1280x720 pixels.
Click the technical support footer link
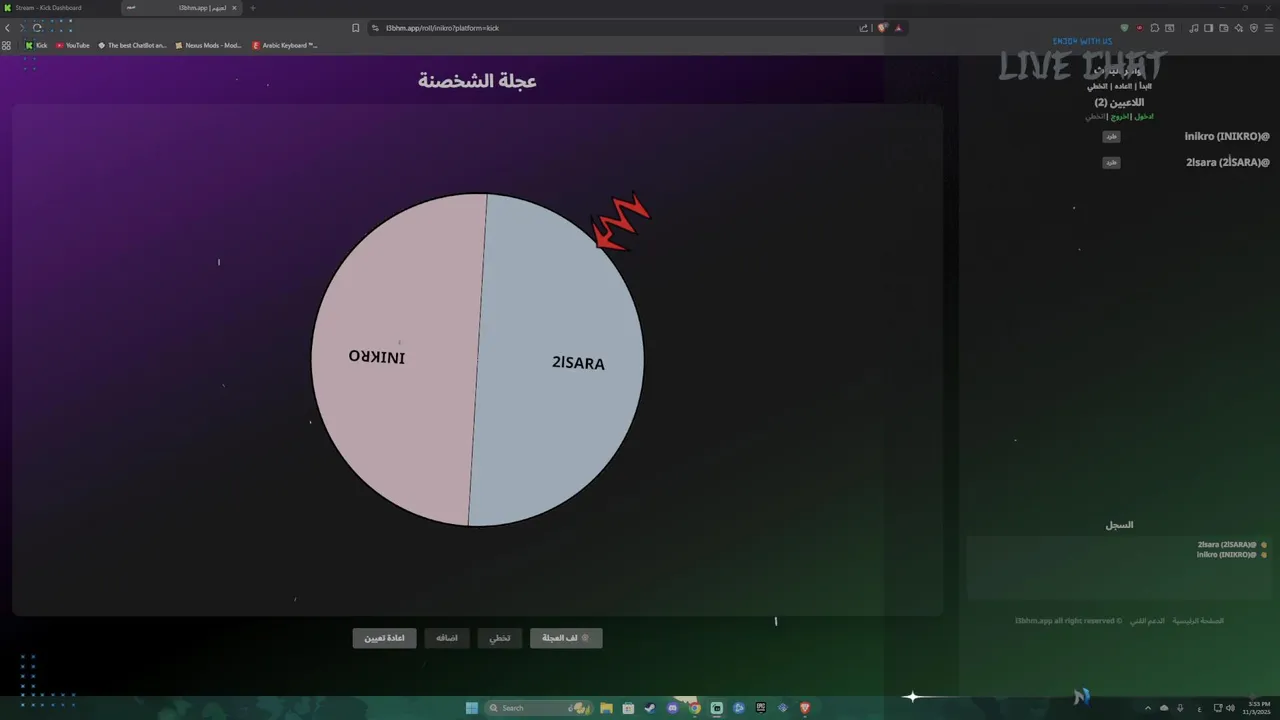point(1147,621)
